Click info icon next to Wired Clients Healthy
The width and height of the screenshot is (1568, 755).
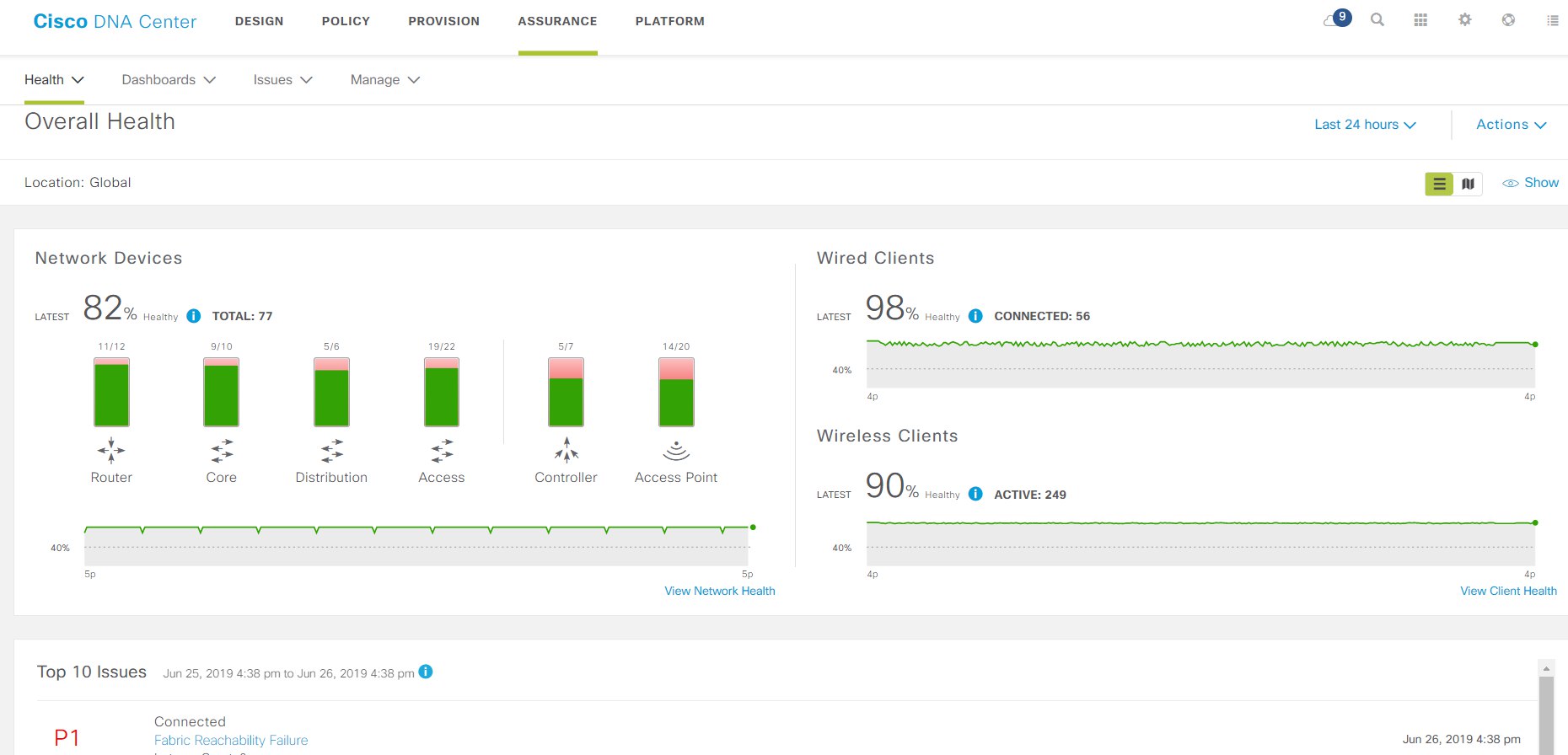tap(975, 316)
